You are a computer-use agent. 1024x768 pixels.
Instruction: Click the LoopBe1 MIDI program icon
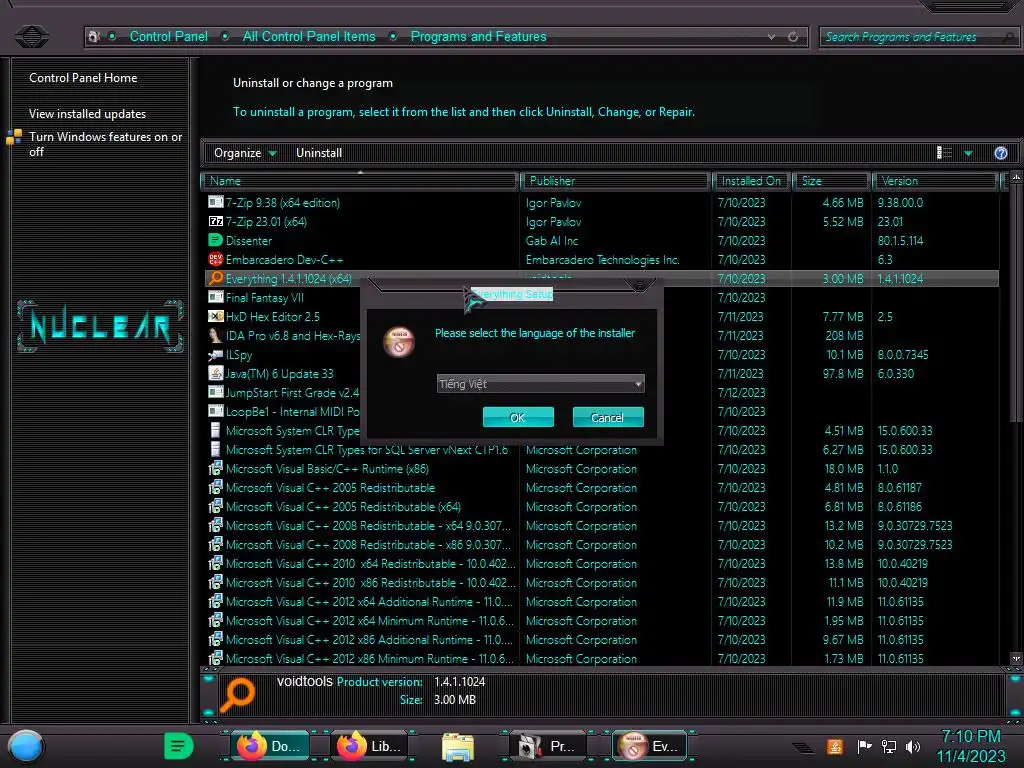point(216,411)
